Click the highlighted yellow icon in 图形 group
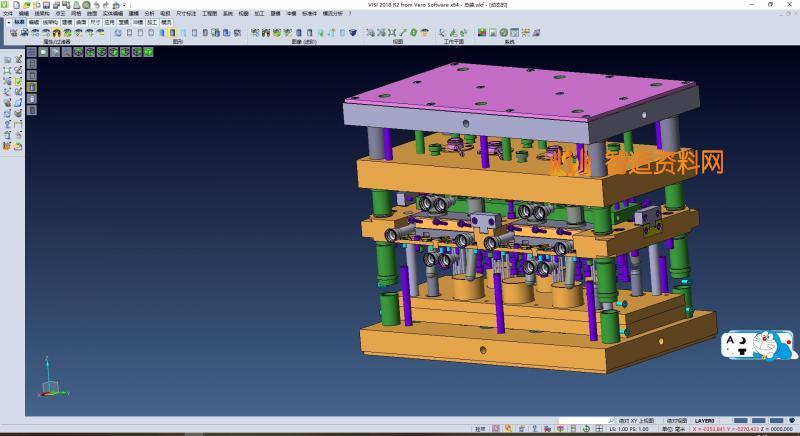800x436 pixels. point(171,33)
